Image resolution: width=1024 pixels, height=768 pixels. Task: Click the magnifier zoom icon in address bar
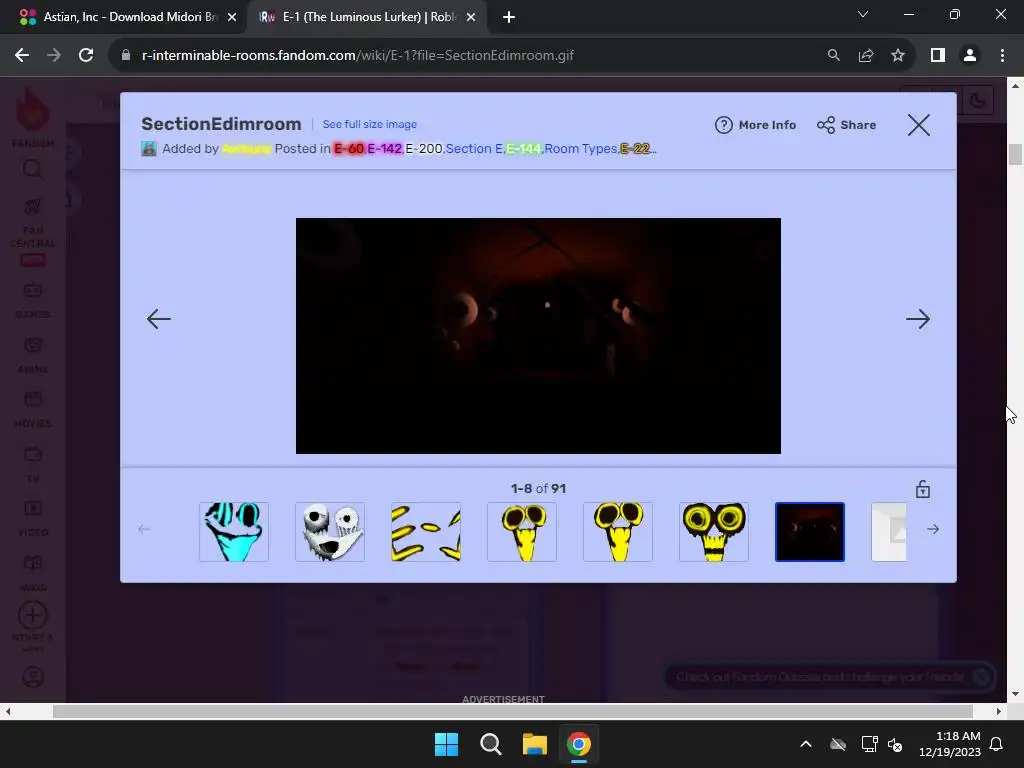pyautogui.click(x=833, y=56)
